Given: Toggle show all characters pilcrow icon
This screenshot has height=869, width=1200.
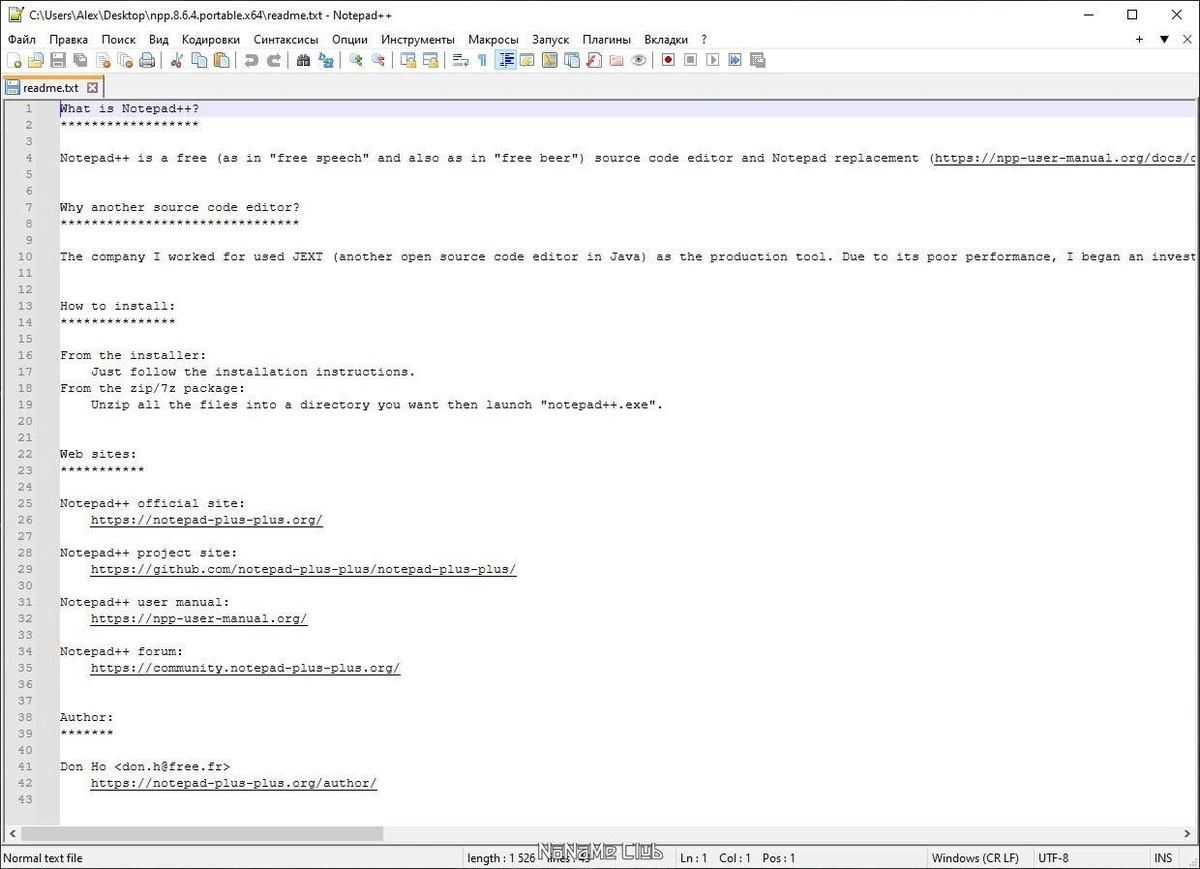Looking at the screenshot, I should pos(482,60).
